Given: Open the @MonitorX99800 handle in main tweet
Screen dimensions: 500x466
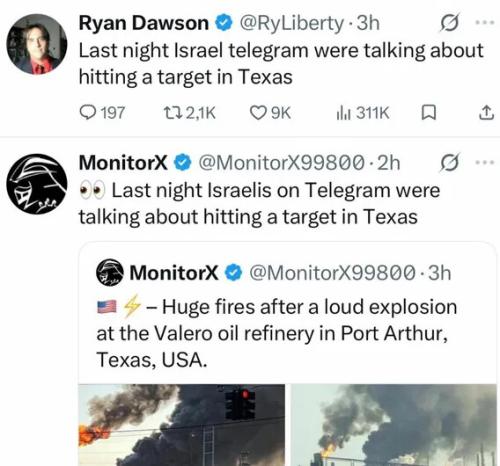Looking at the screenshot, I should 281,163.
